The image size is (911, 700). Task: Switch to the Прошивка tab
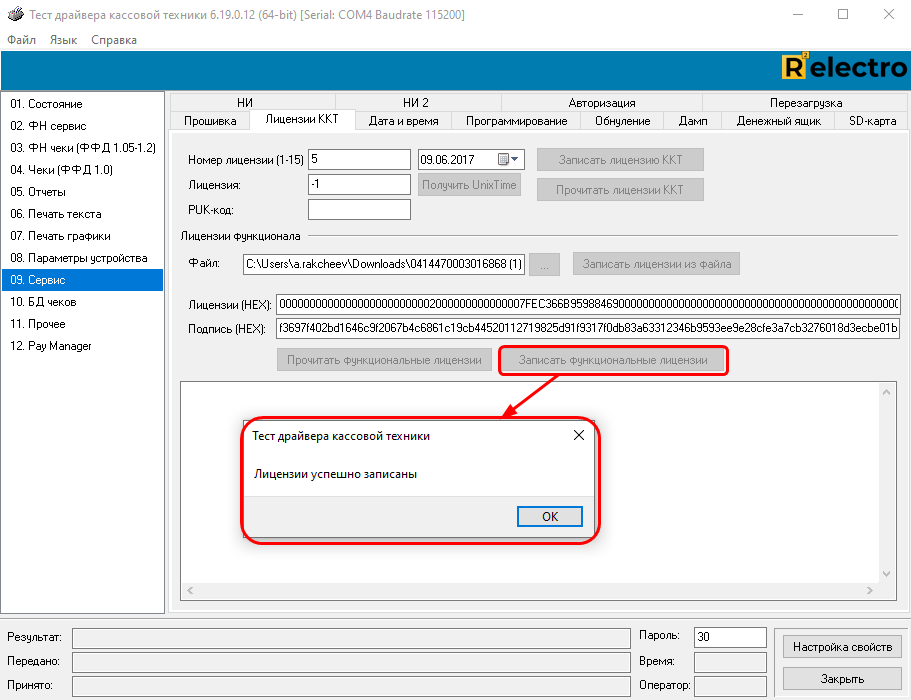coord(210,121)
